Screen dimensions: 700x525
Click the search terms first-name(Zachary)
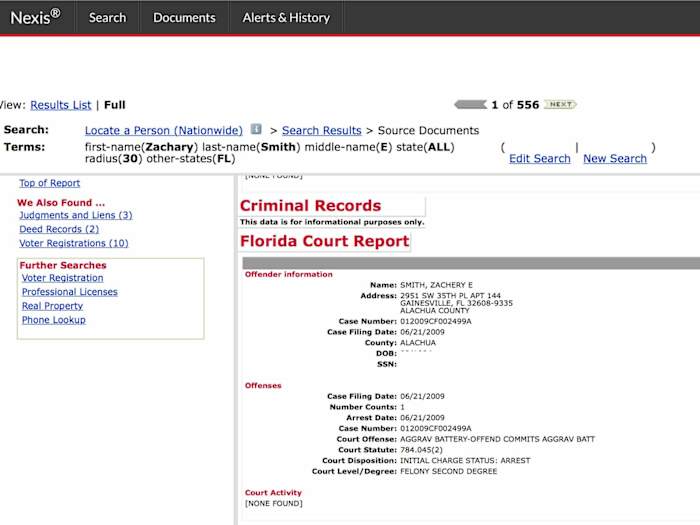[141, 147]
